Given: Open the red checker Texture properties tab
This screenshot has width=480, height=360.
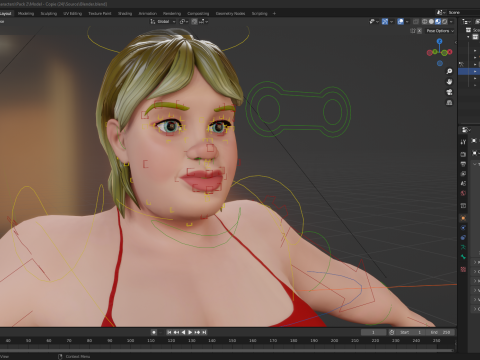Looking at the screenshot, I should click(463, 269).
